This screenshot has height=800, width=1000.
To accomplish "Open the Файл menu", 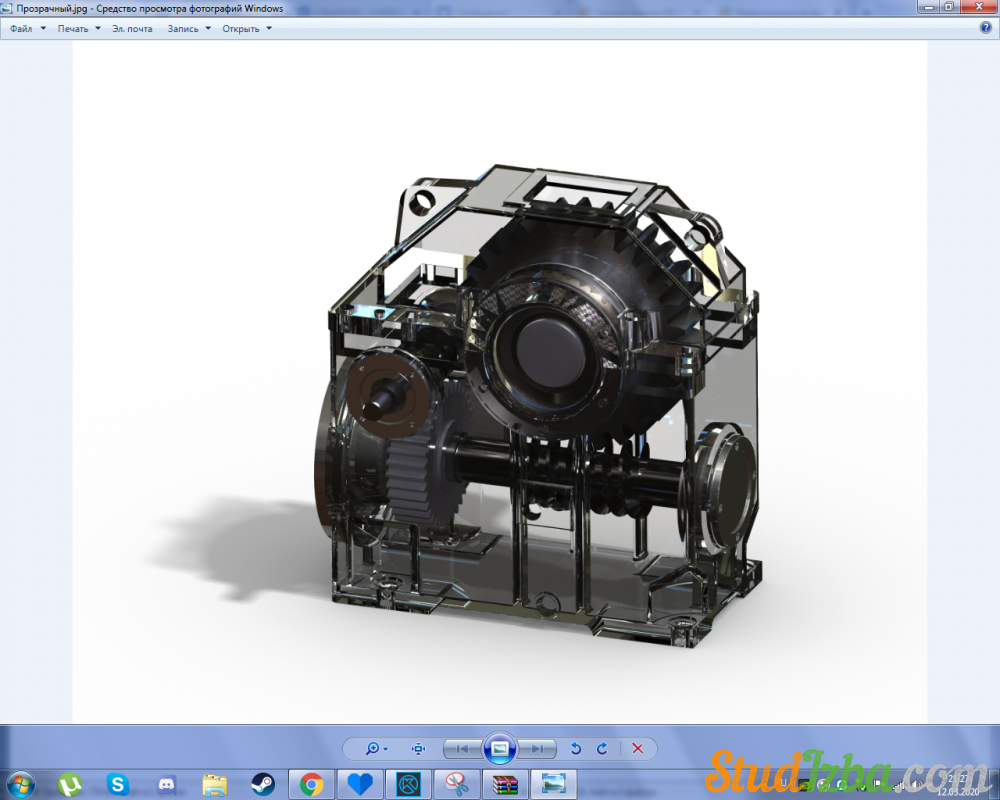I will [x=21, y=29].
